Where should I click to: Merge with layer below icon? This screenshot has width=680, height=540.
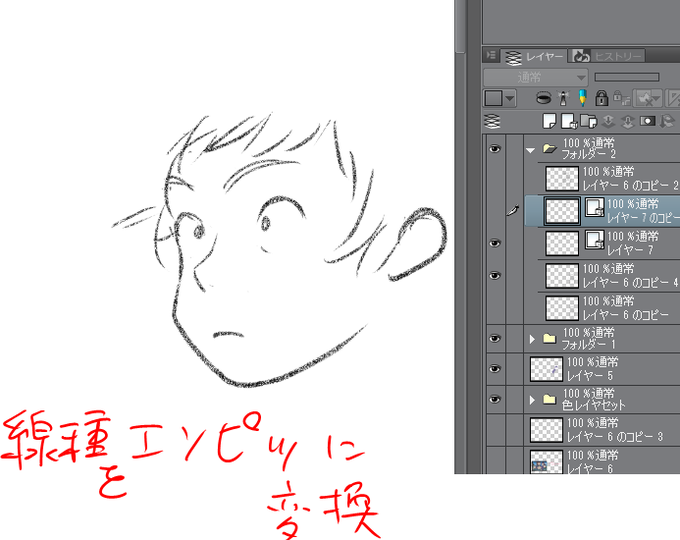(x=628, y=121)
